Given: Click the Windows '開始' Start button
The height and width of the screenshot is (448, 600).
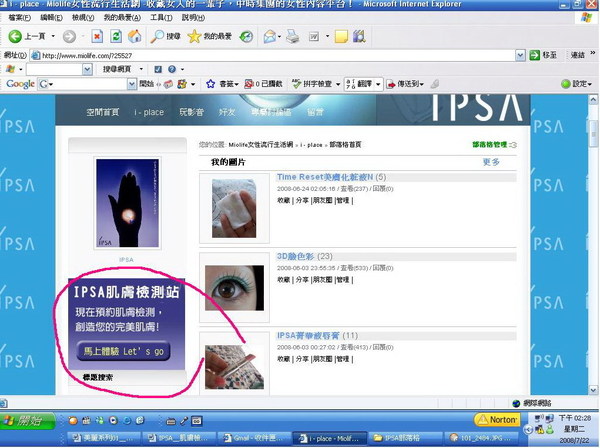Looking at the screenshot, I should click(x=27, y=420).
